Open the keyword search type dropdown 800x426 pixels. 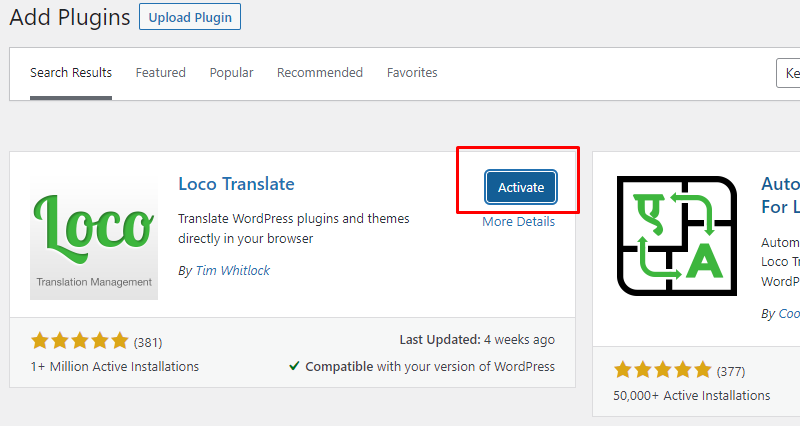coord(788,73)
